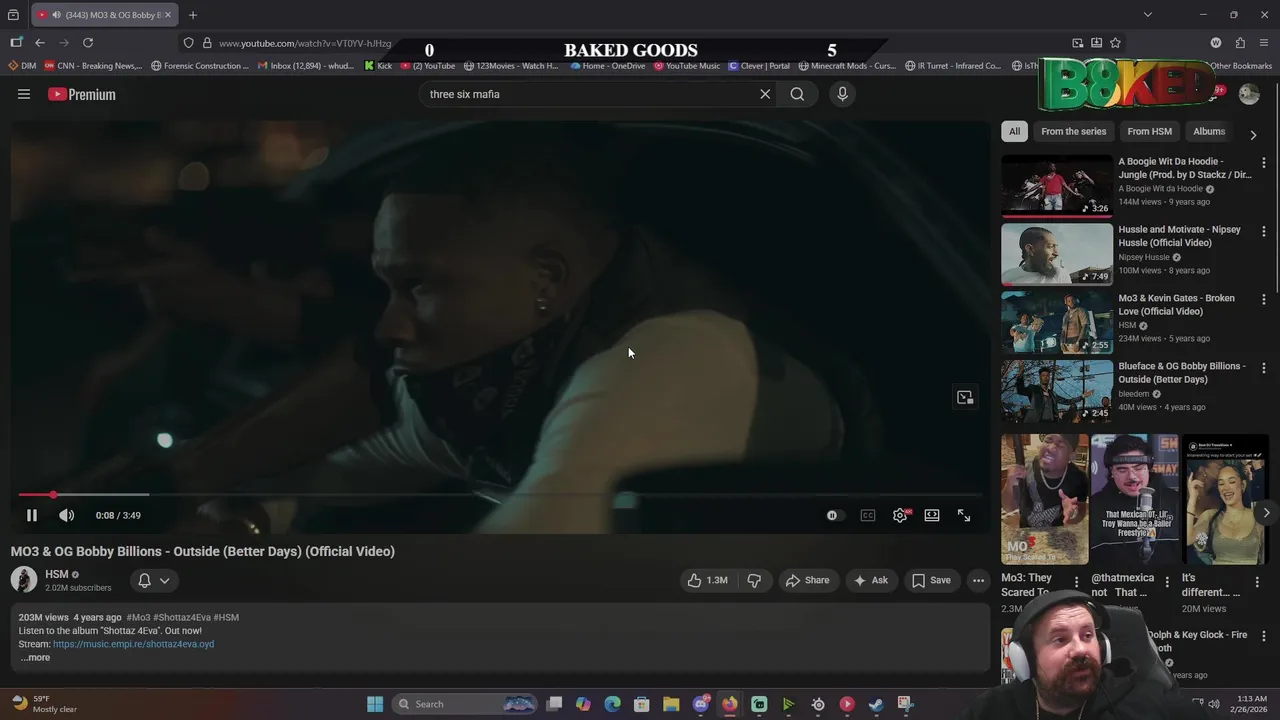Open the options menu for Hussle and Motivate
The image size is (1280, 720).
coord(1263,231)
